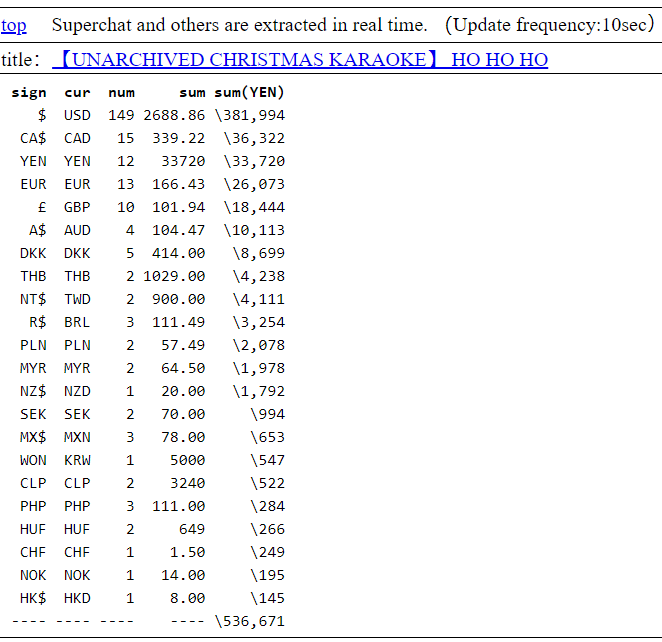Click the GBP yen value \18,444

tap(254, 207)
